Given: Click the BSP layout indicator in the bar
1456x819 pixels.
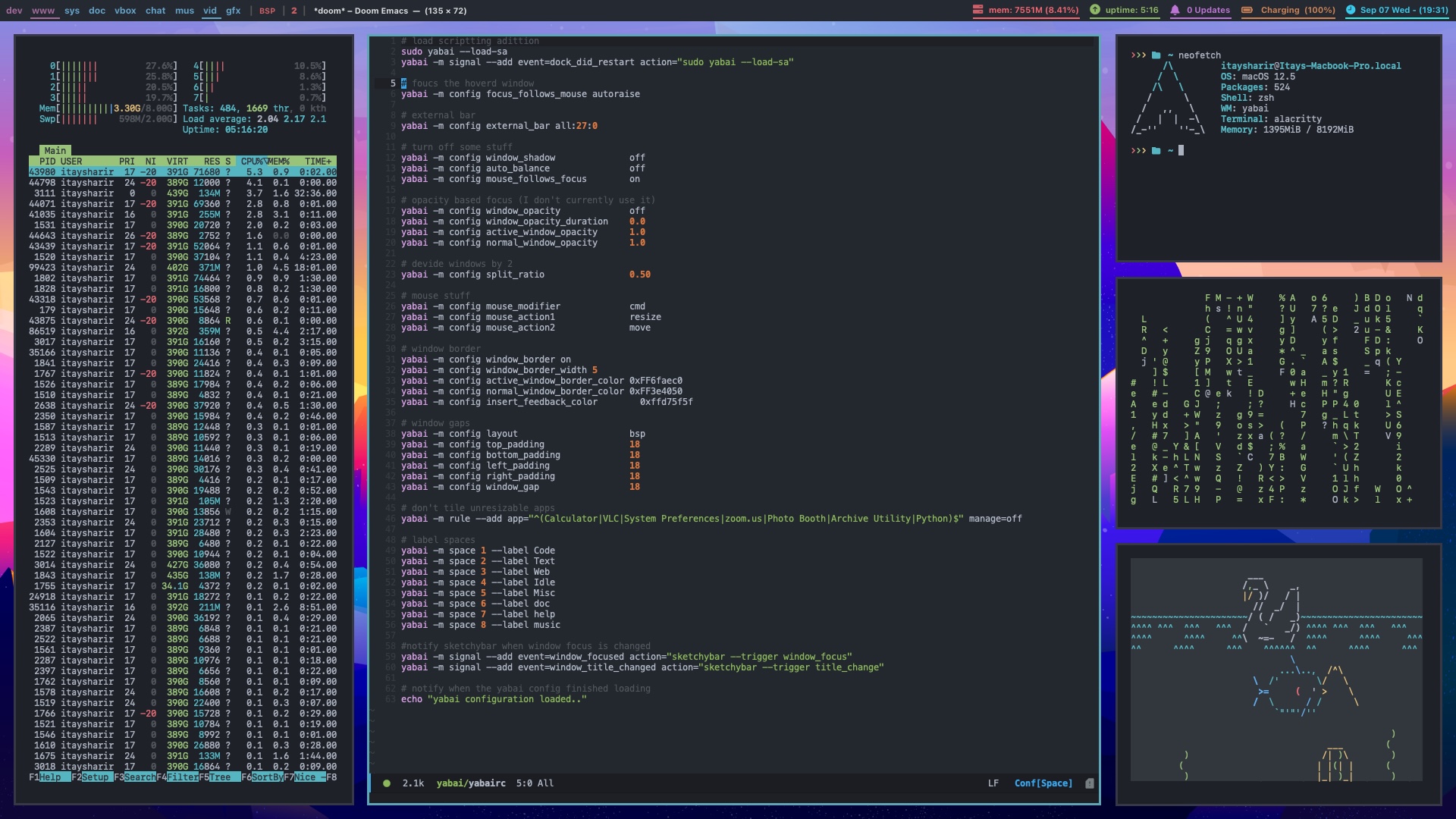Looking at the screenshot, I should [x=266, y=11].
